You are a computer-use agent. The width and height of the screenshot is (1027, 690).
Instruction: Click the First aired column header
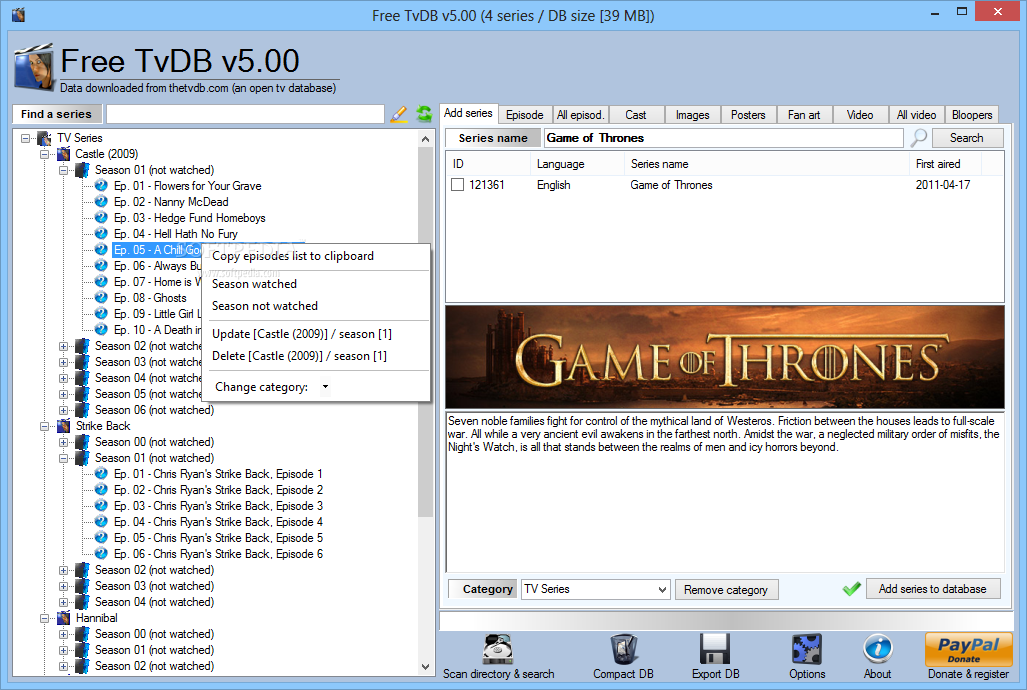[x=938, y=164]
